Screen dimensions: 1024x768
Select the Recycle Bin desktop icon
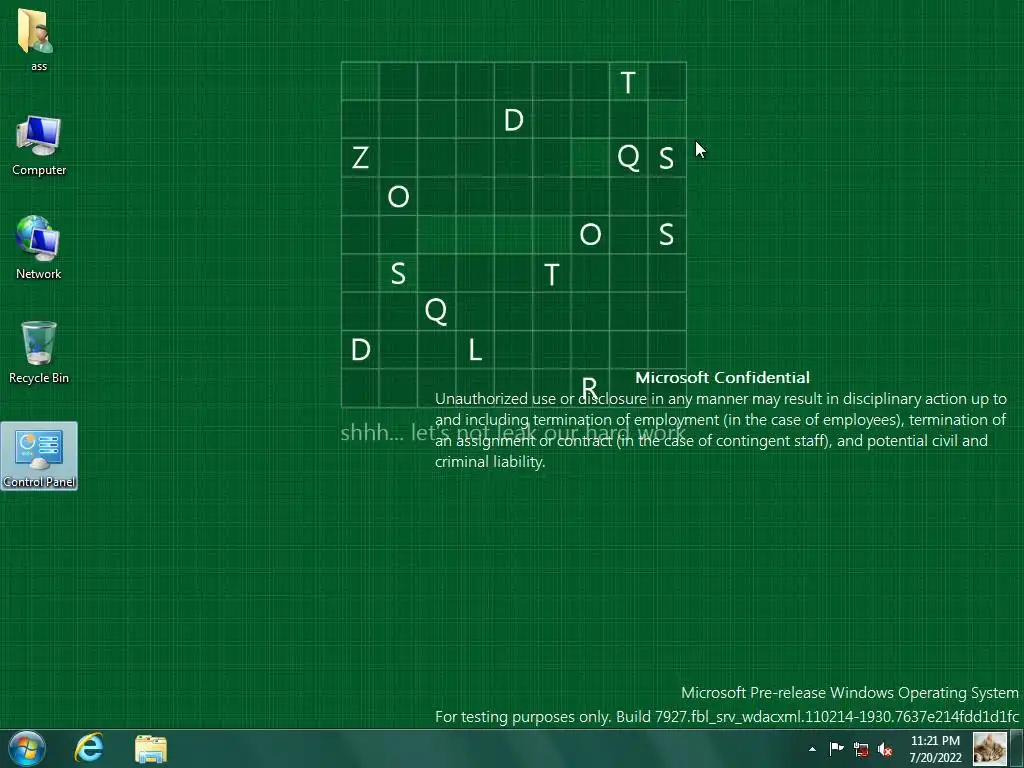(x=39, y=353)
